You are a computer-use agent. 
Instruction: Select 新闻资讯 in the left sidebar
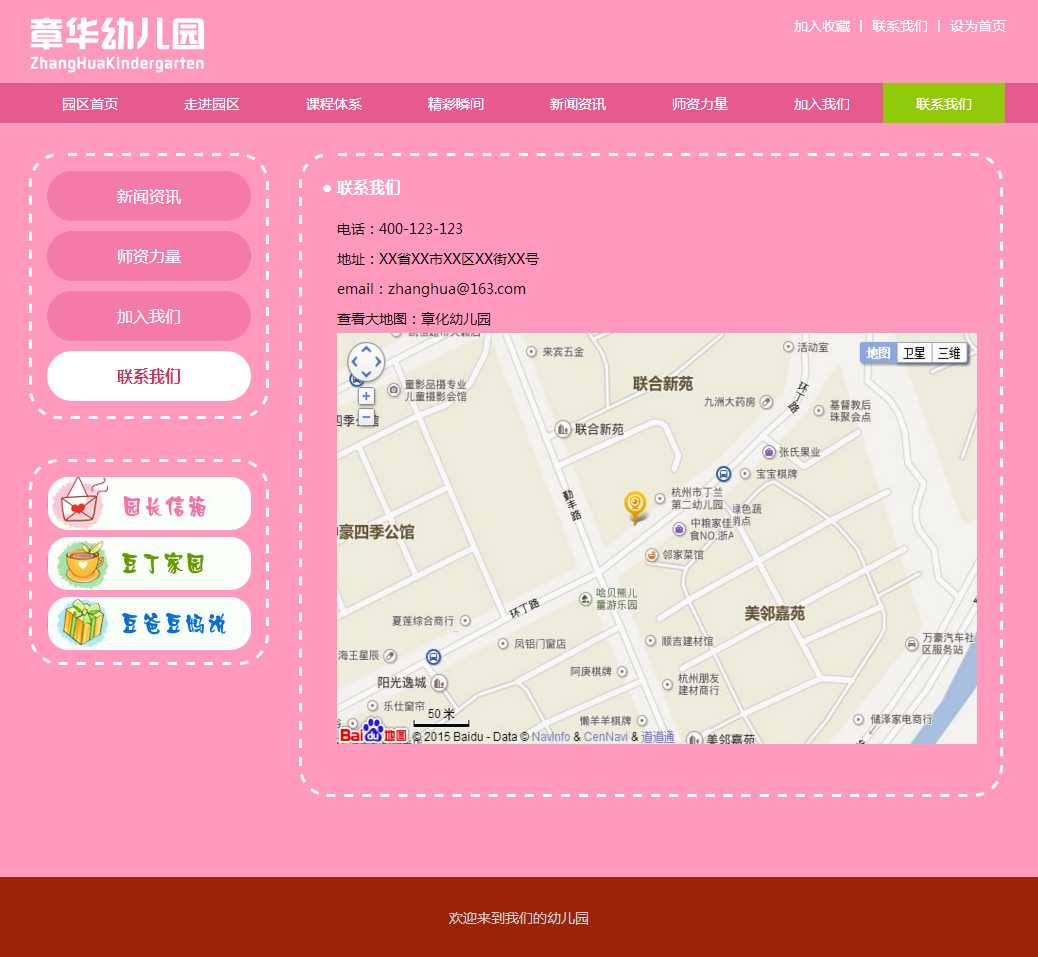pos(149,197)
